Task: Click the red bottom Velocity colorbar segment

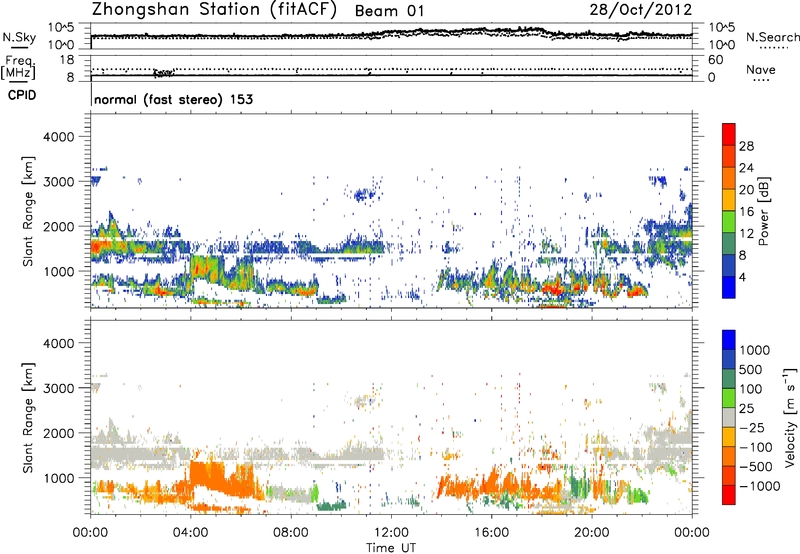Action: (729, 495)
